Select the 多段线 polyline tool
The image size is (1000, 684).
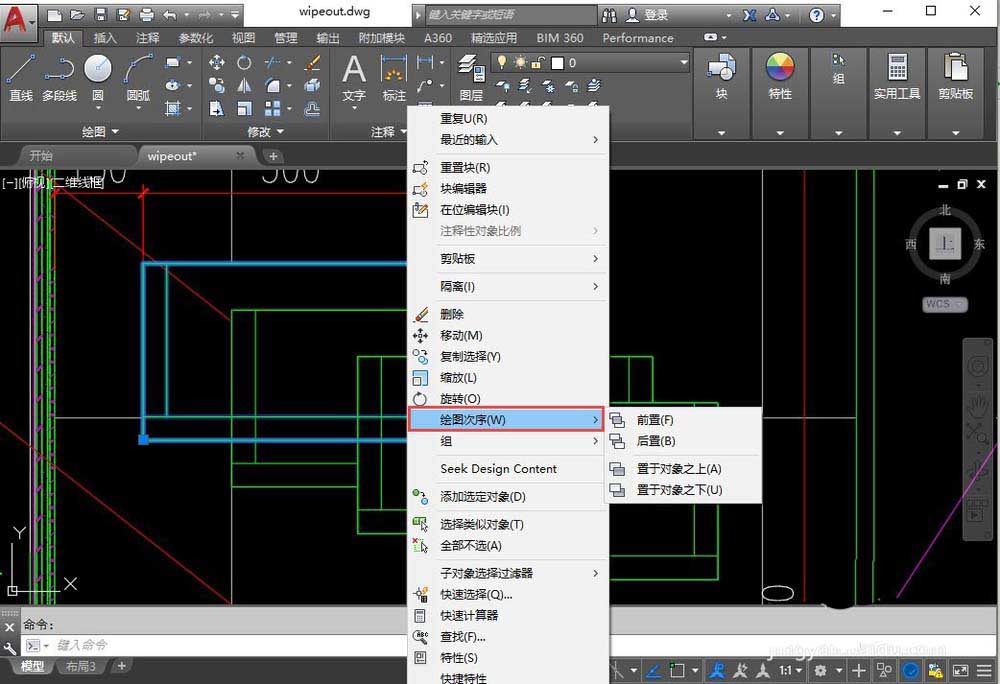click(59, 78)
